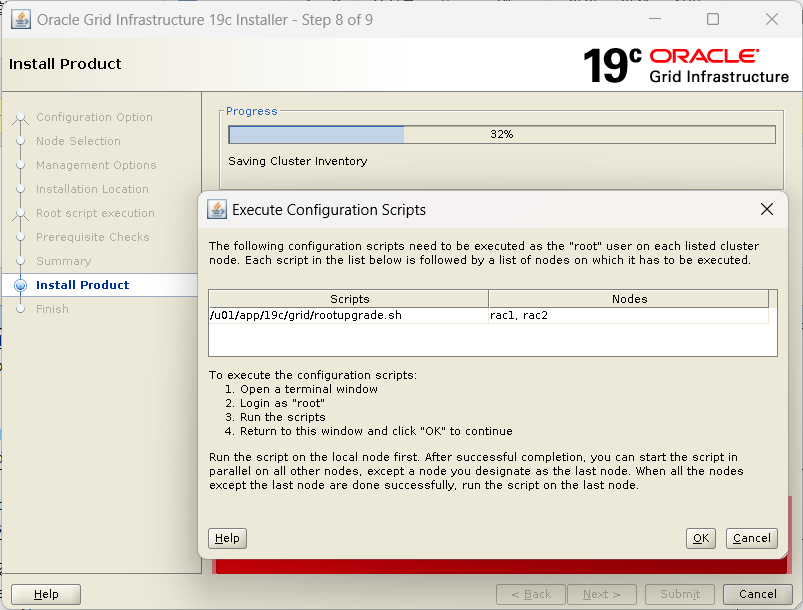Close the Oracle Grid Infrastructure installer window
Viewport: 803px width, 610px height.
(772, 19)
